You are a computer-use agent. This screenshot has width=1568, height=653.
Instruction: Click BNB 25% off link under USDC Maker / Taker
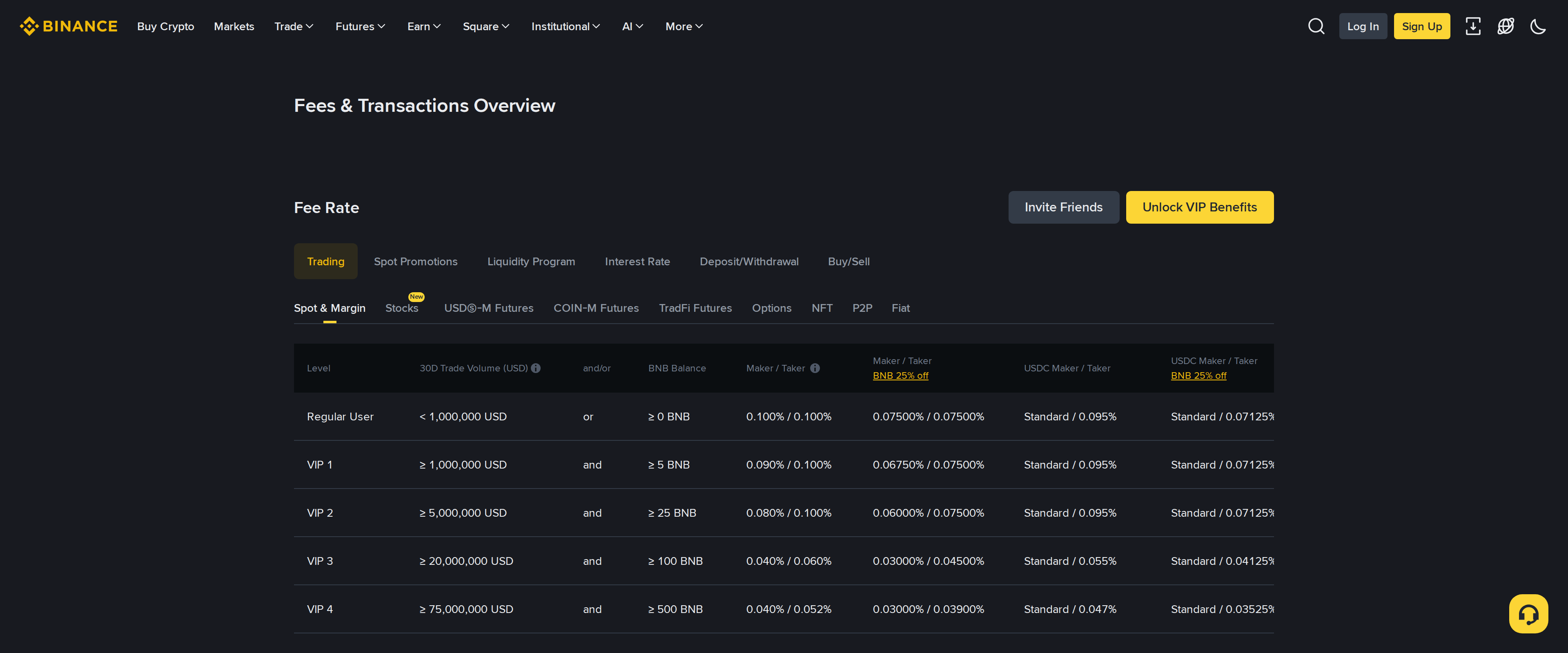pos(1198,375)
